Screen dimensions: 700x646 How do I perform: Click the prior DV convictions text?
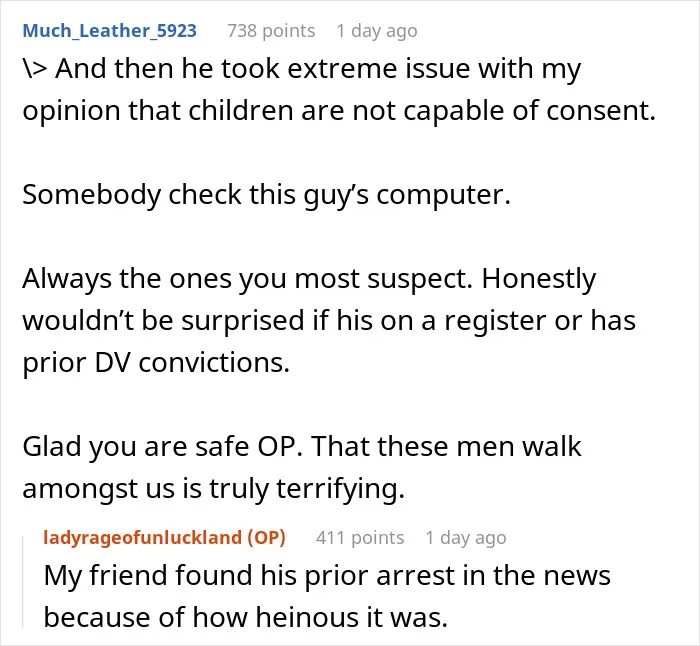[x=156, y=363]
